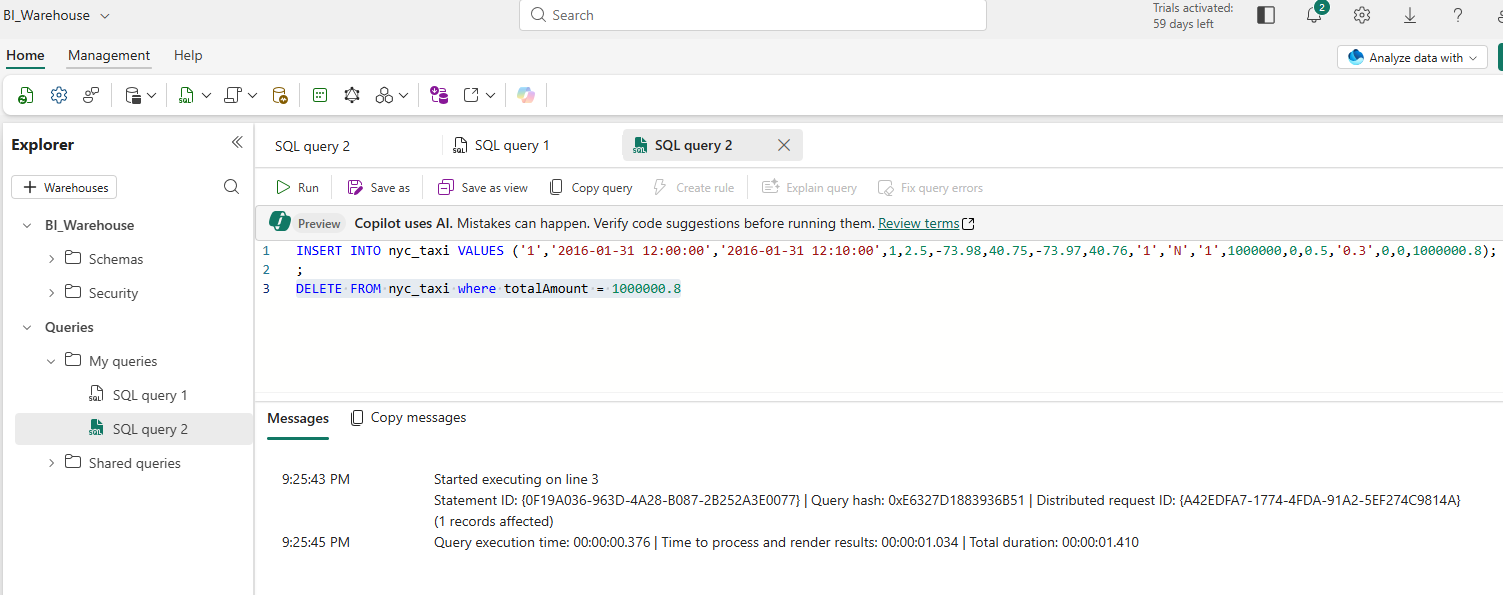Click the DELETE FROM nyc_taxi code line
1503x595 pixels.
pos(488,289)
